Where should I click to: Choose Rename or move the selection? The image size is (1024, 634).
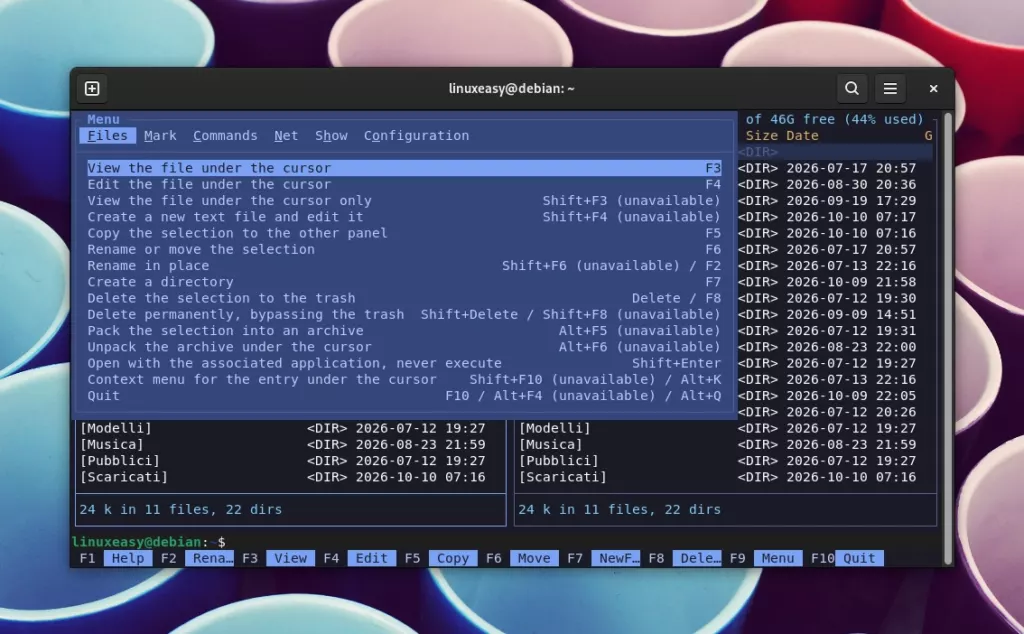click(404, 249)
